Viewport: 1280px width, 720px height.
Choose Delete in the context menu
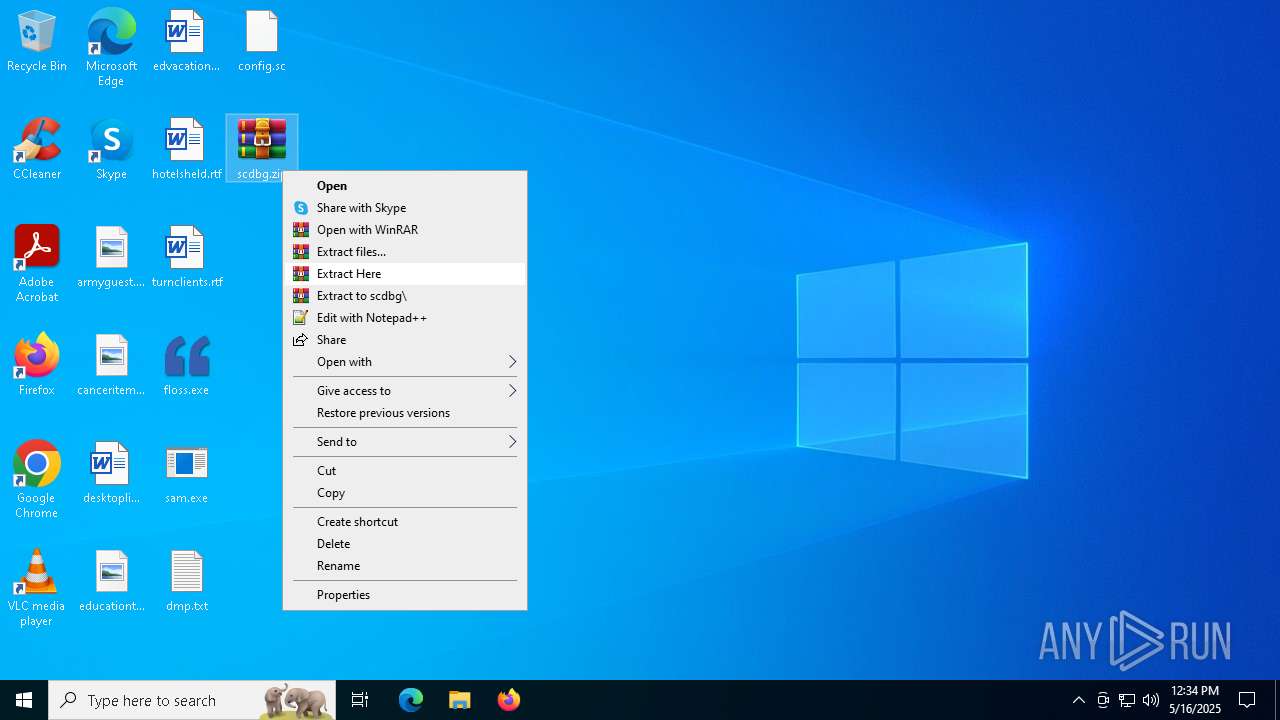405,544
